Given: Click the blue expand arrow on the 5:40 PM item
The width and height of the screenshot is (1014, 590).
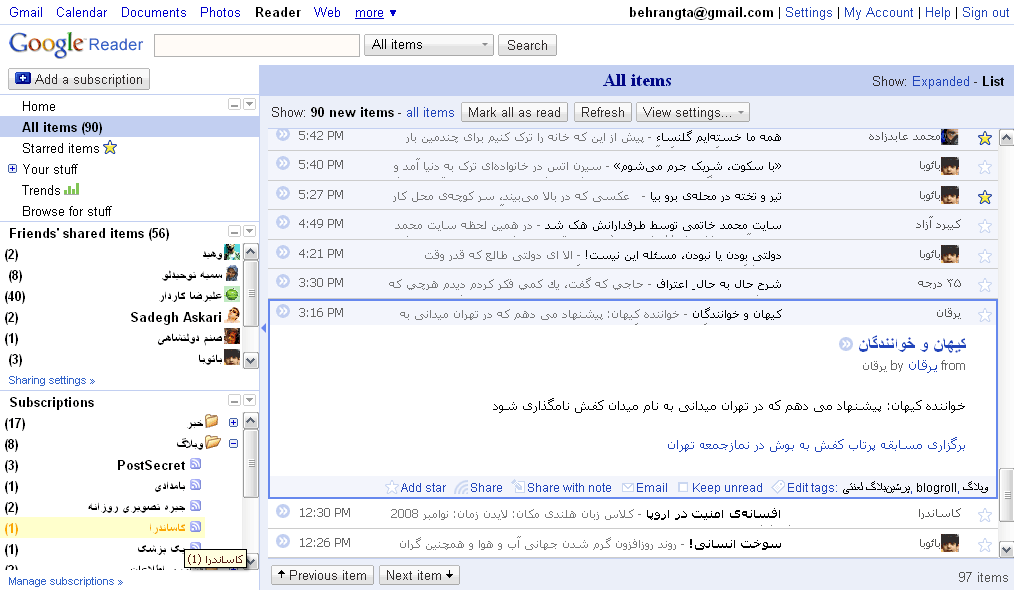Looking at the screenshot, I should [281, 163].
